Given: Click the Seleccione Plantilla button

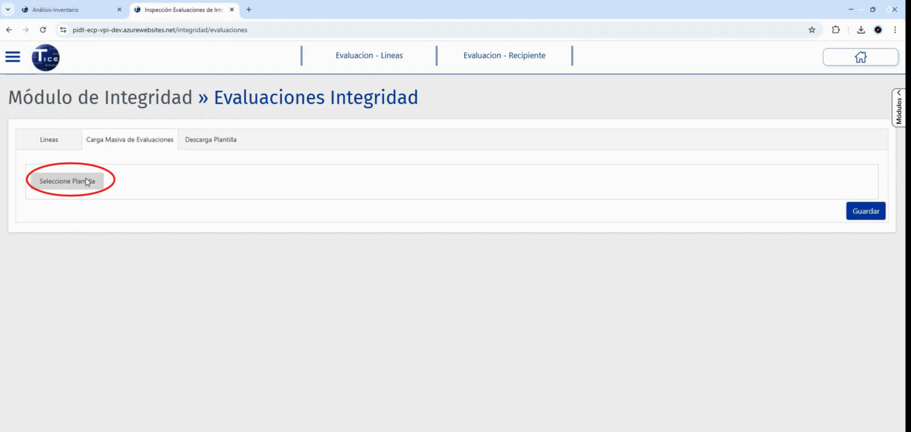Looking at the screenshot, I should click(x=67, y=181).
